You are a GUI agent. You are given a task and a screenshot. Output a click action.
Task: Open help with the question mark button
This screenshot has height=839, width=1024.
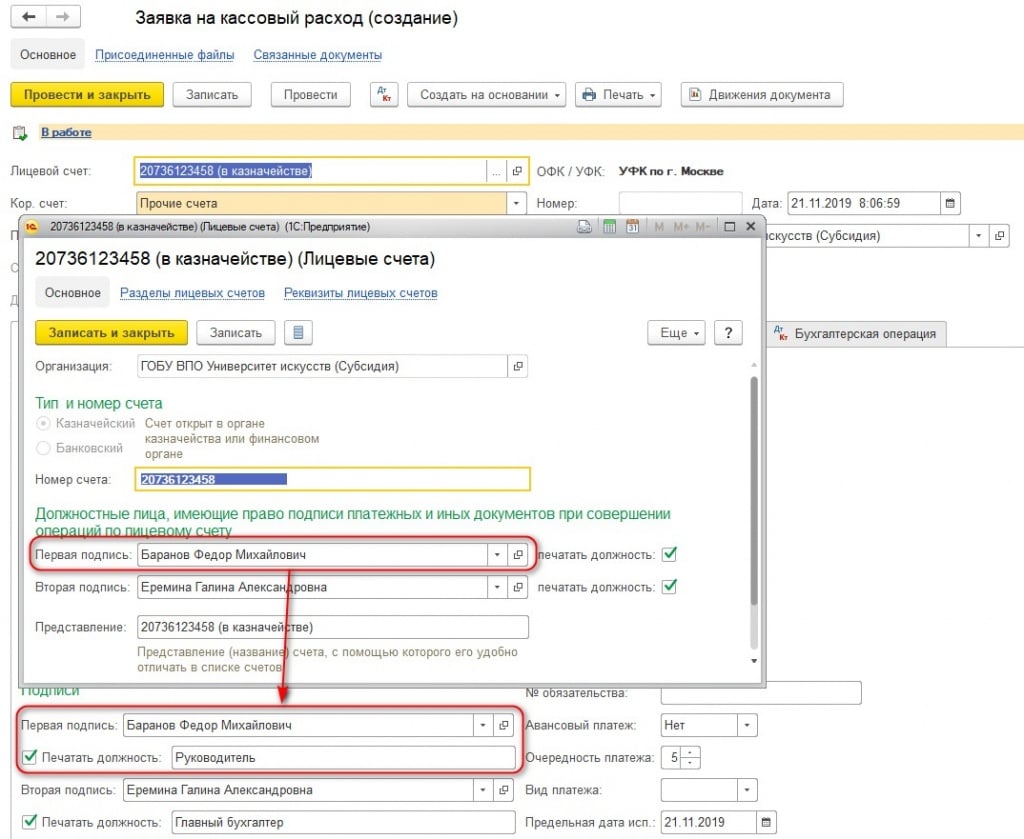[728, 332]
